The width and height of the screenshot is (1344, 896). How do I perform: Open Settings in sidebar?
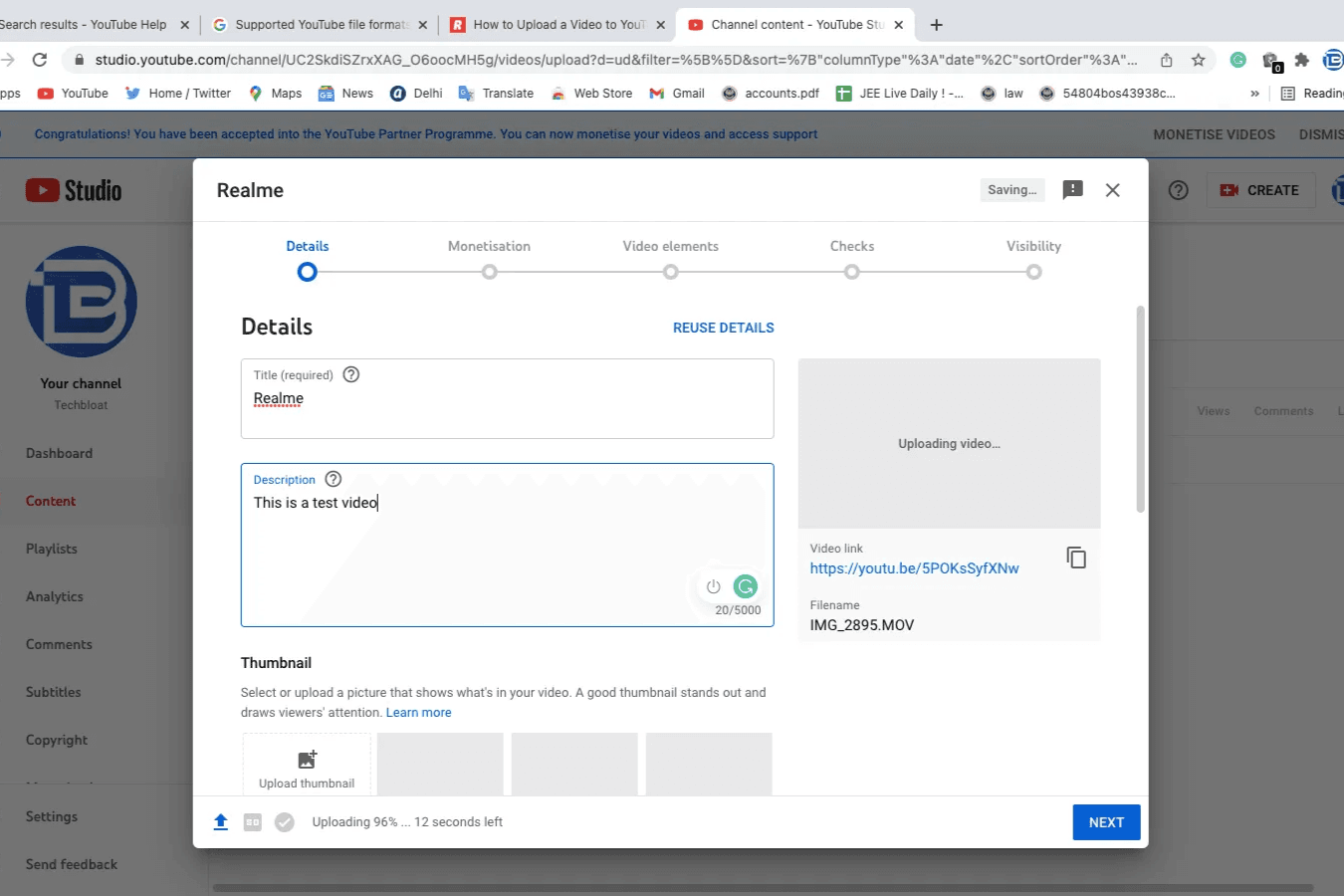[52, 816]
